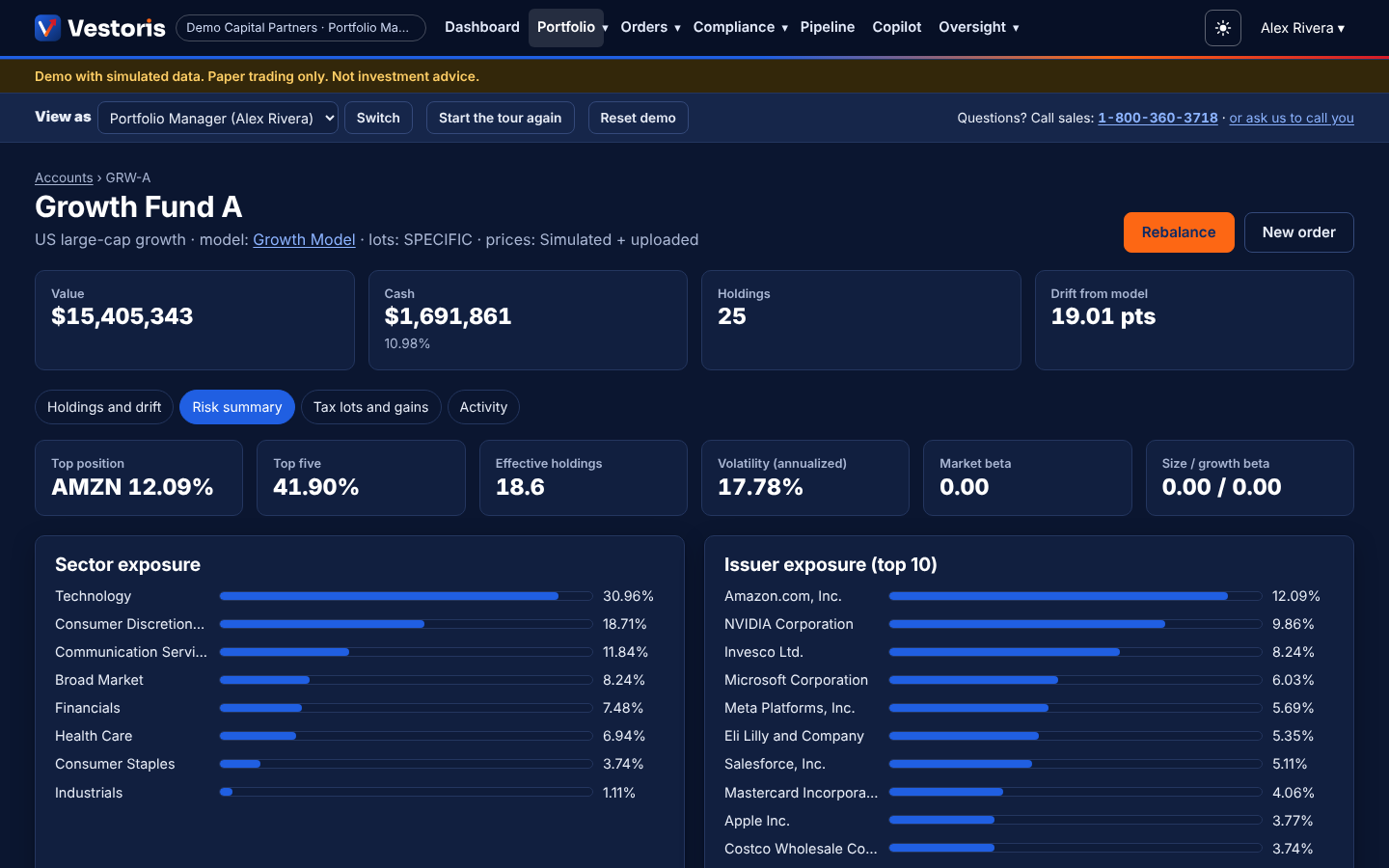This screenshot has width=1389, height=868.
Task: Go to the Dashboard page
Action: click(x=482, y=27)
